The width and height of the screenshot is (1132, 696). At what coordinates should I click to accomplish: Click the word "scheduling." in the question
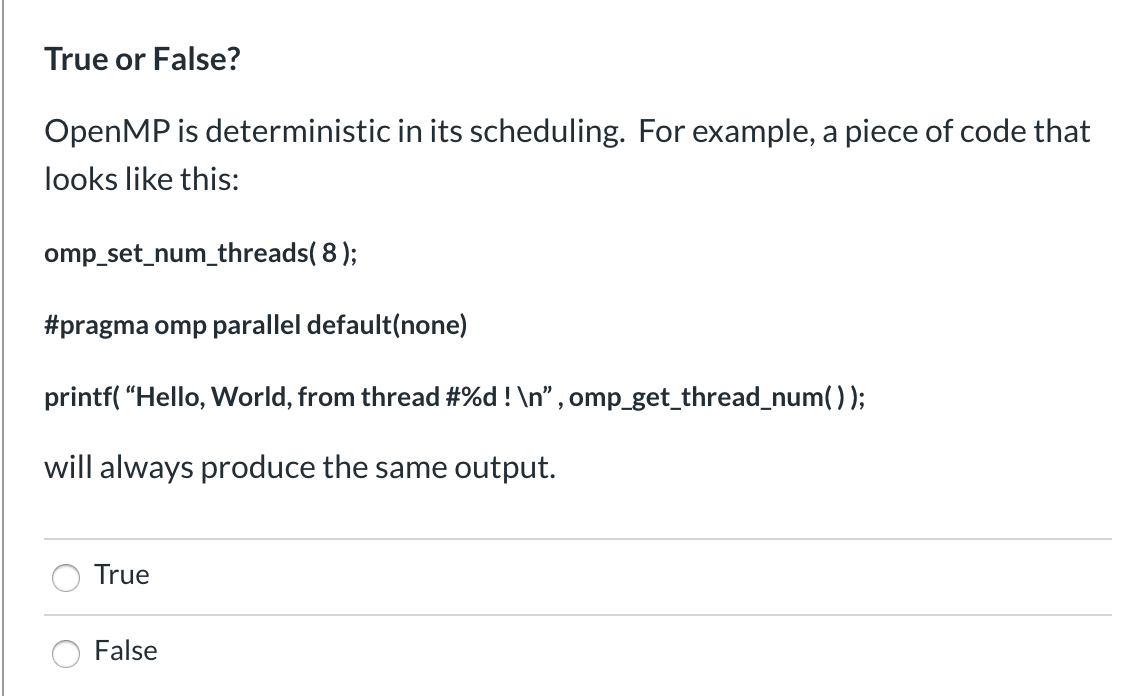(x=547, y=131)
